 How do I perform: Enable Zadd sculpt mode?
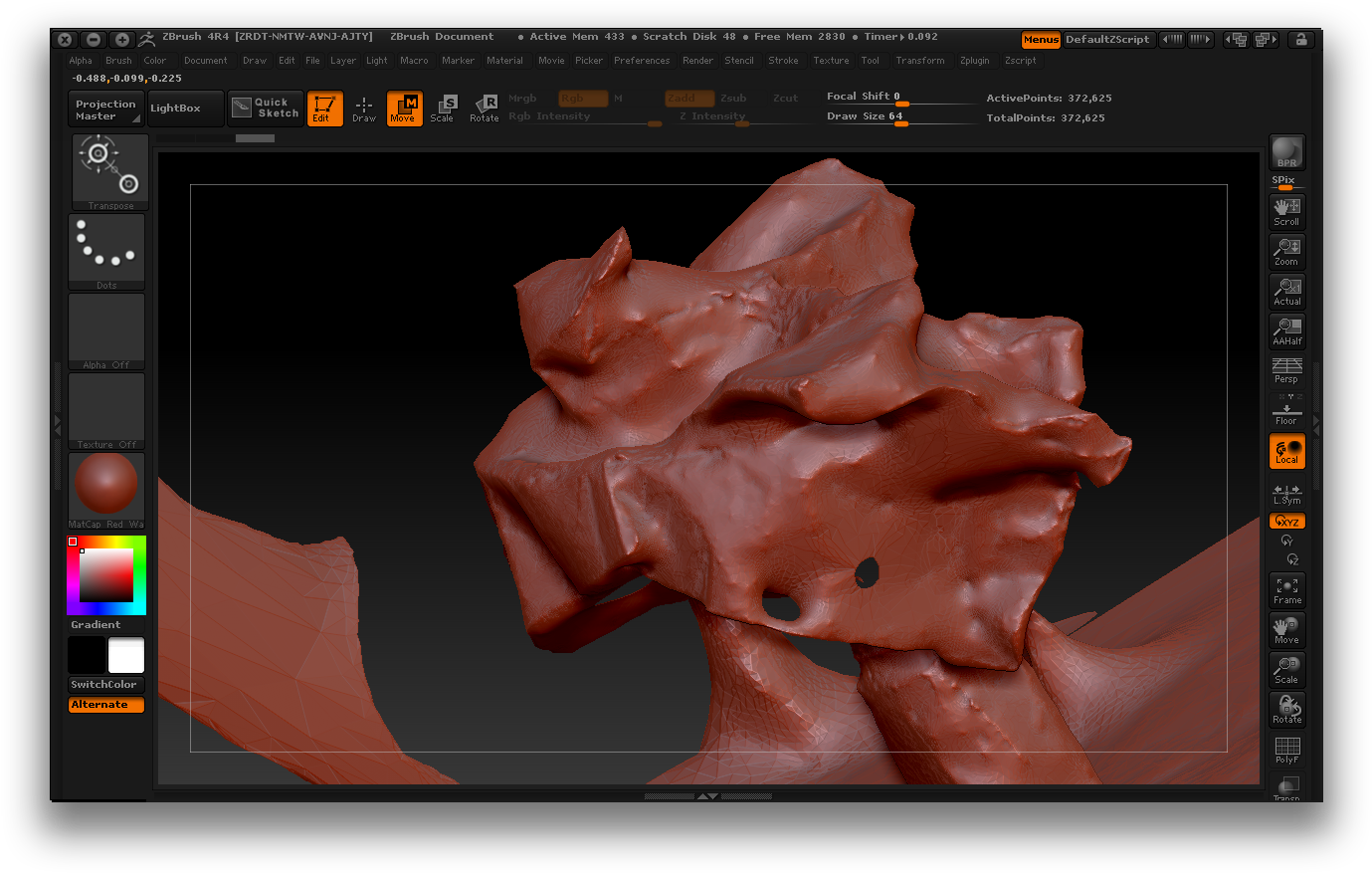click(689, 99)
